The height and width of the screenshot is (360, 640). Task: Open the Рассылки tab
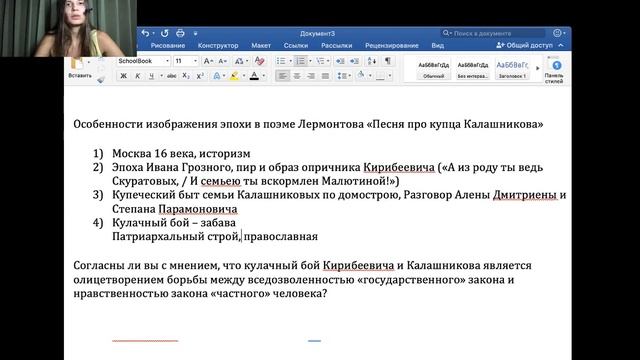pyautogui.click(x=337, y=46)
